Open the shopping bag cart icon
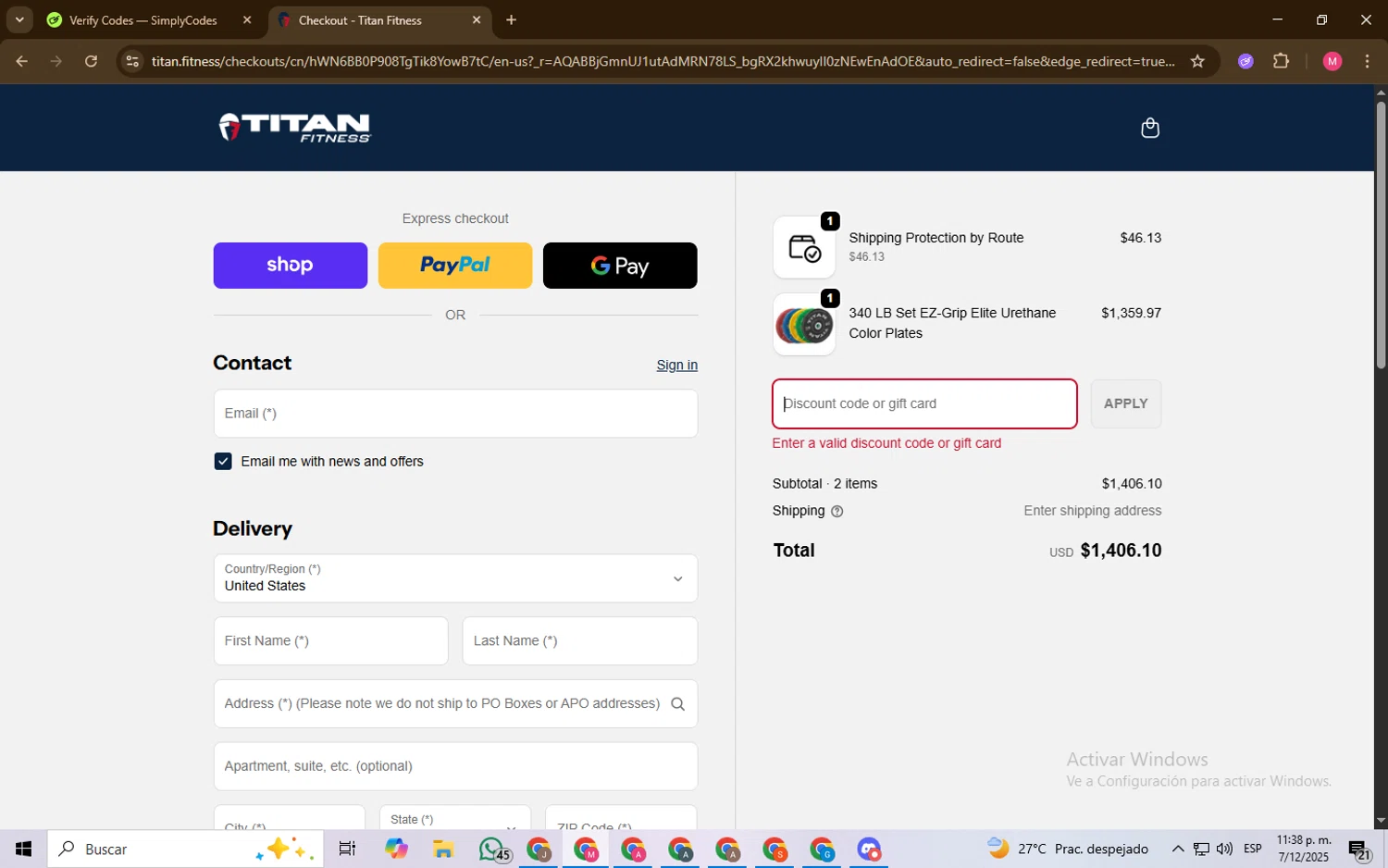1388x868 pixels. [x=1150, y=128]
